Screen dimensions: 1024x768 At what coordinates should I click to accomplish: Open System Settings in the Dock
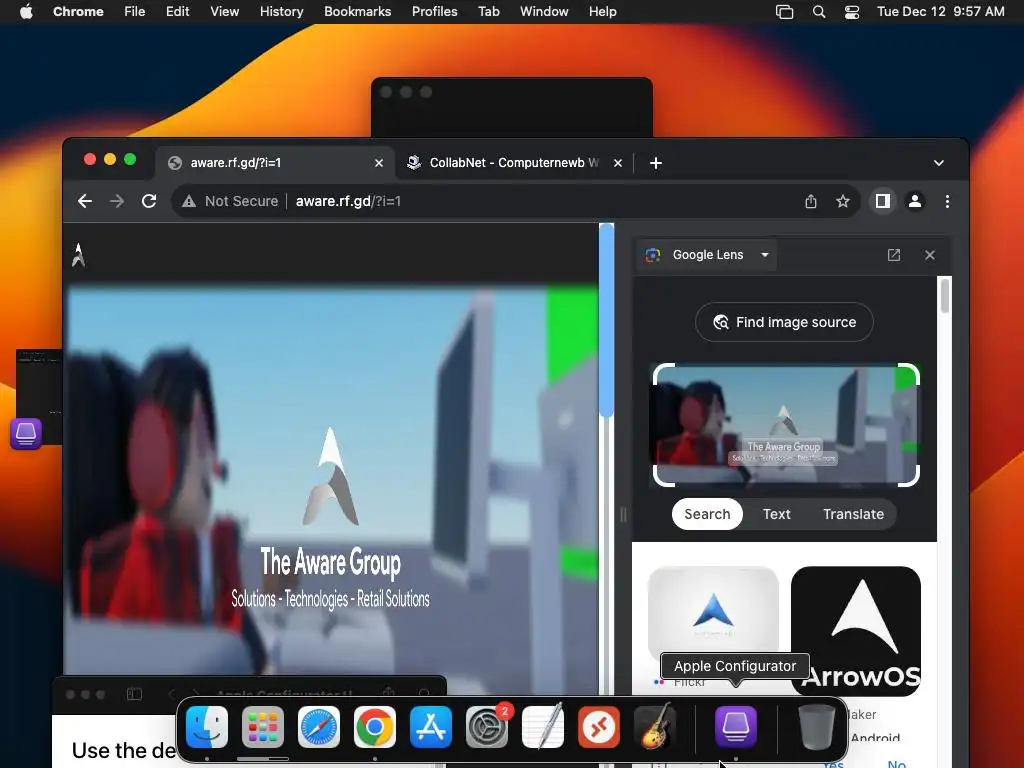tap(487, 727)
